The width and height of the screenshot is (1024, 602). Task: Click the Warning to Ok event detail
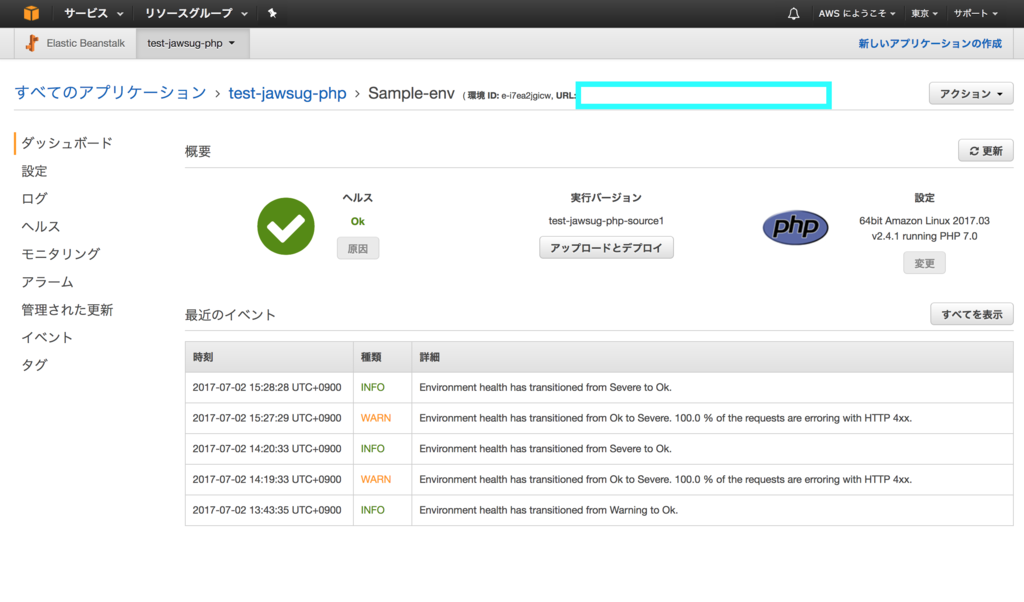coord(549,510)
